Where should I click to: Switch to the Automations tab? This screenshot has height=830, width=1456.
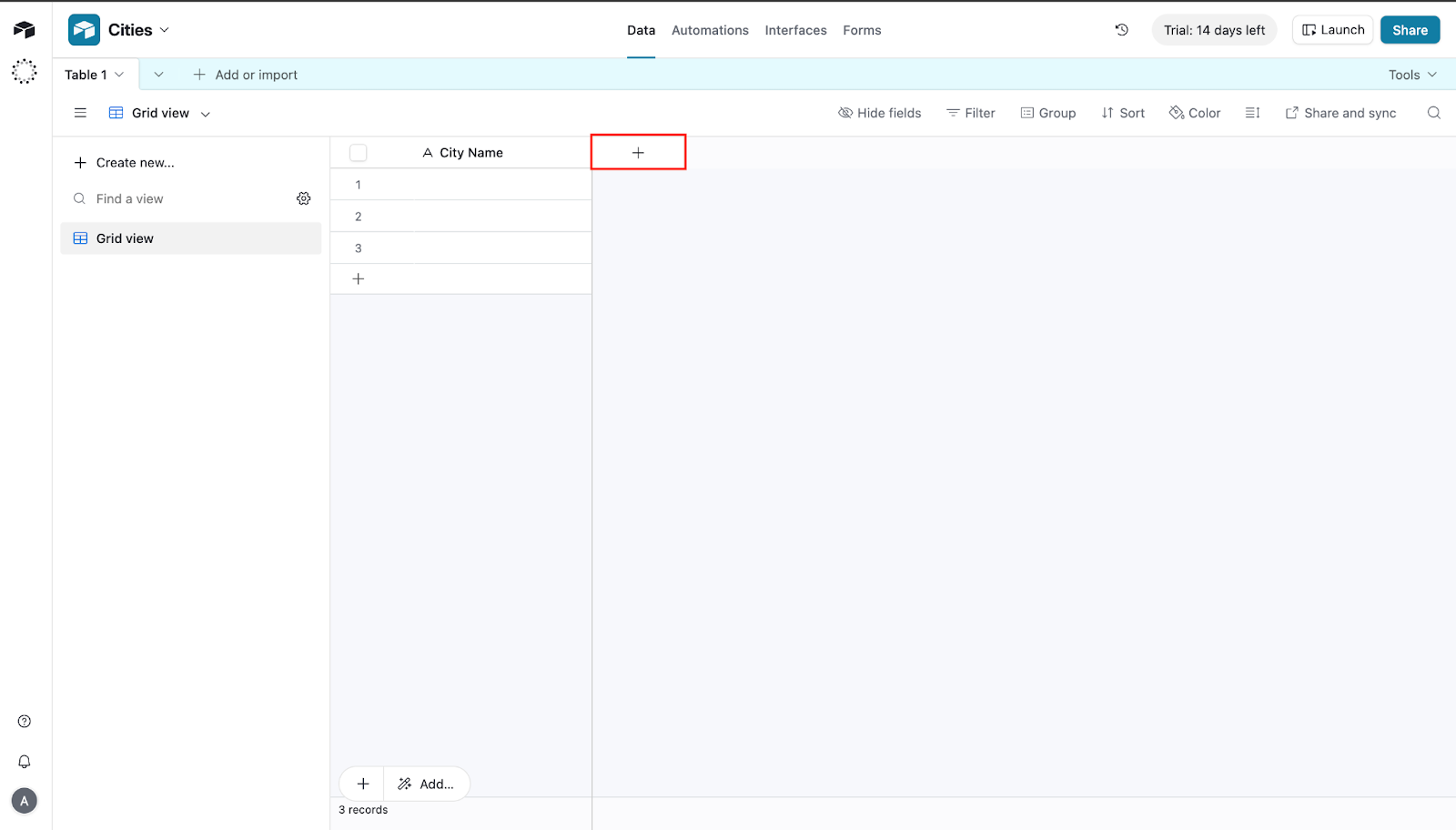(711, 30)
